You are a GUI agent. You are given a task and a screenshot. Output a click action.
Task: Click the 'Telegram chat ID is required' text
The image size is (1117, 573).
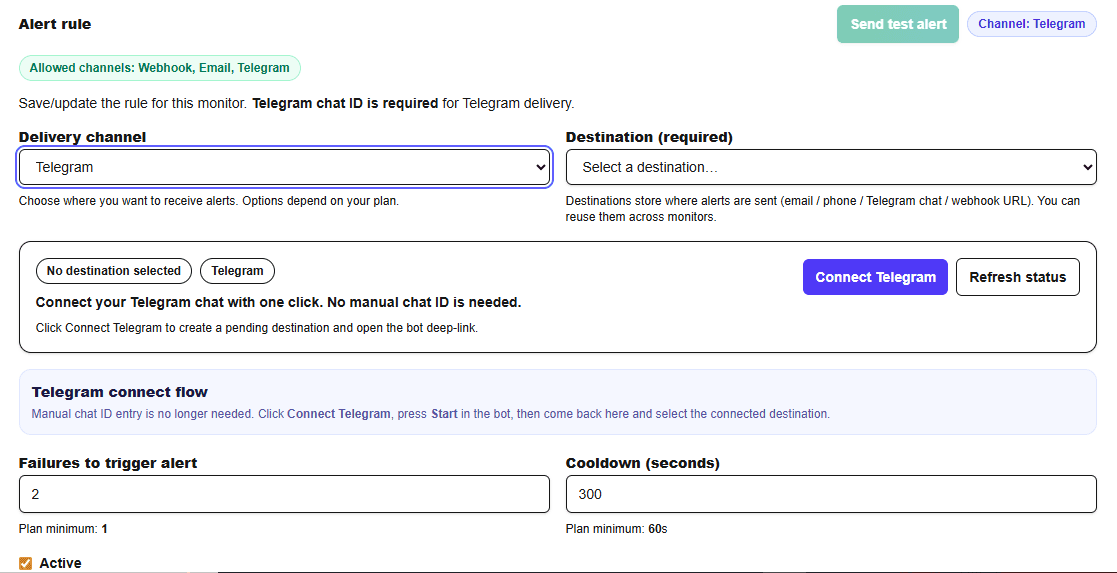346,103
